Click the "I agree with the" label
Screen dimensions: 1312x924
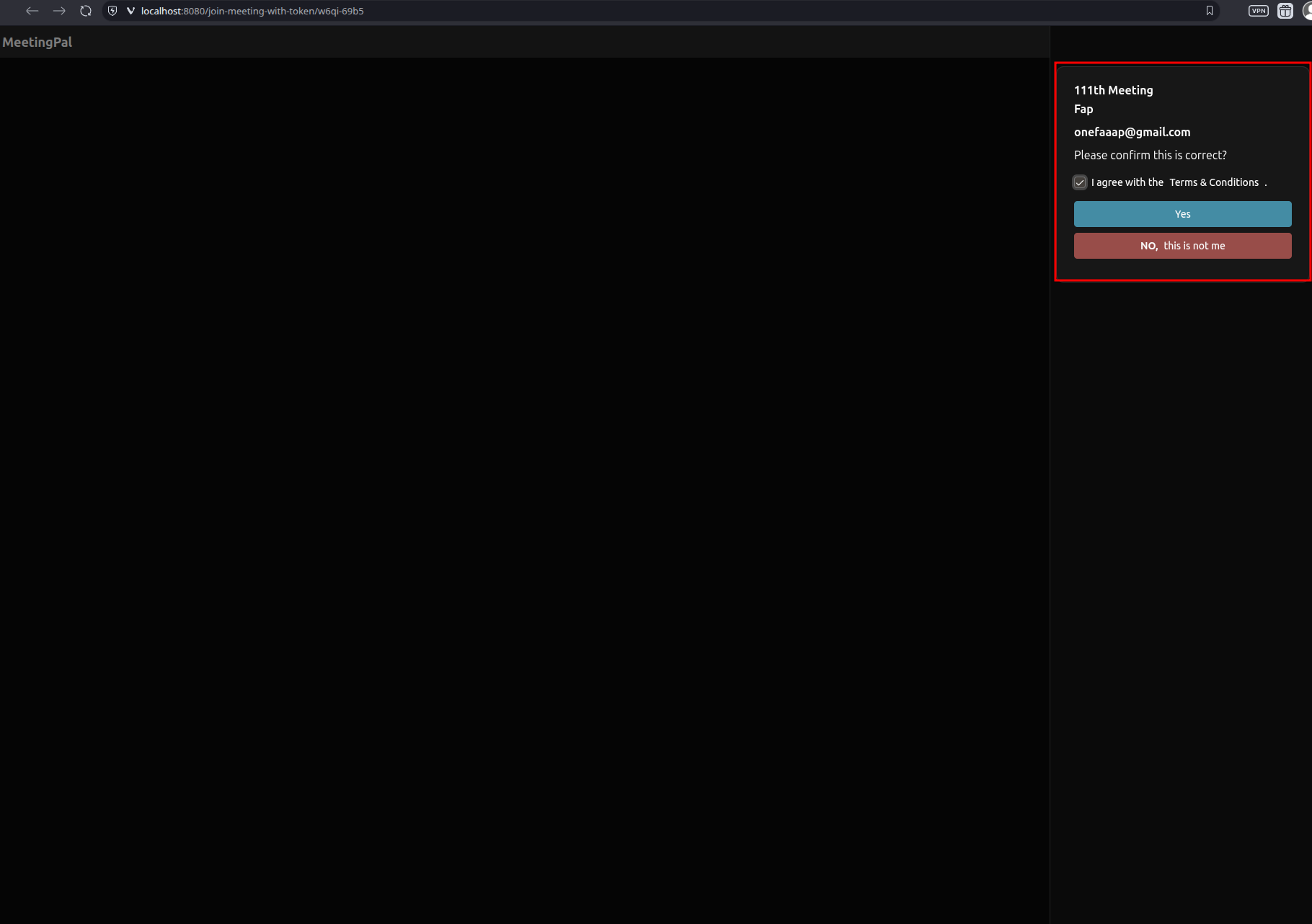(1127, 182)
